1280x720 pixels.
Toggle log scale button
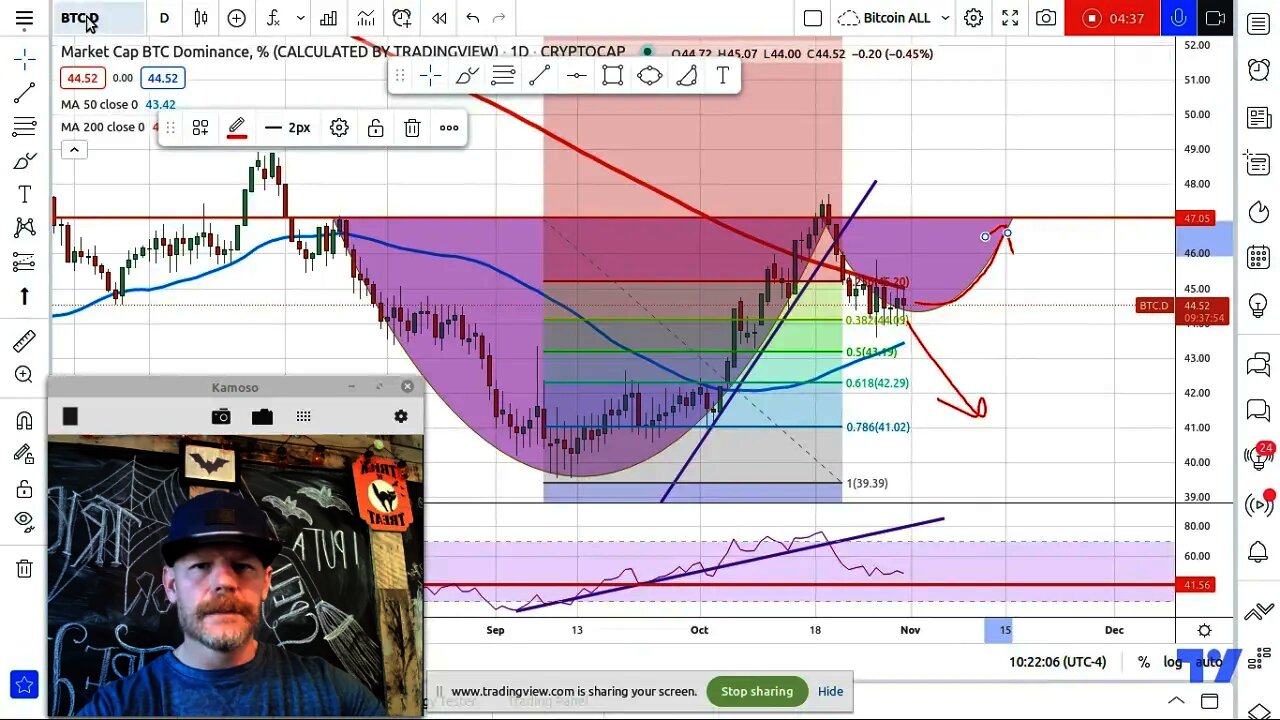1172,662
